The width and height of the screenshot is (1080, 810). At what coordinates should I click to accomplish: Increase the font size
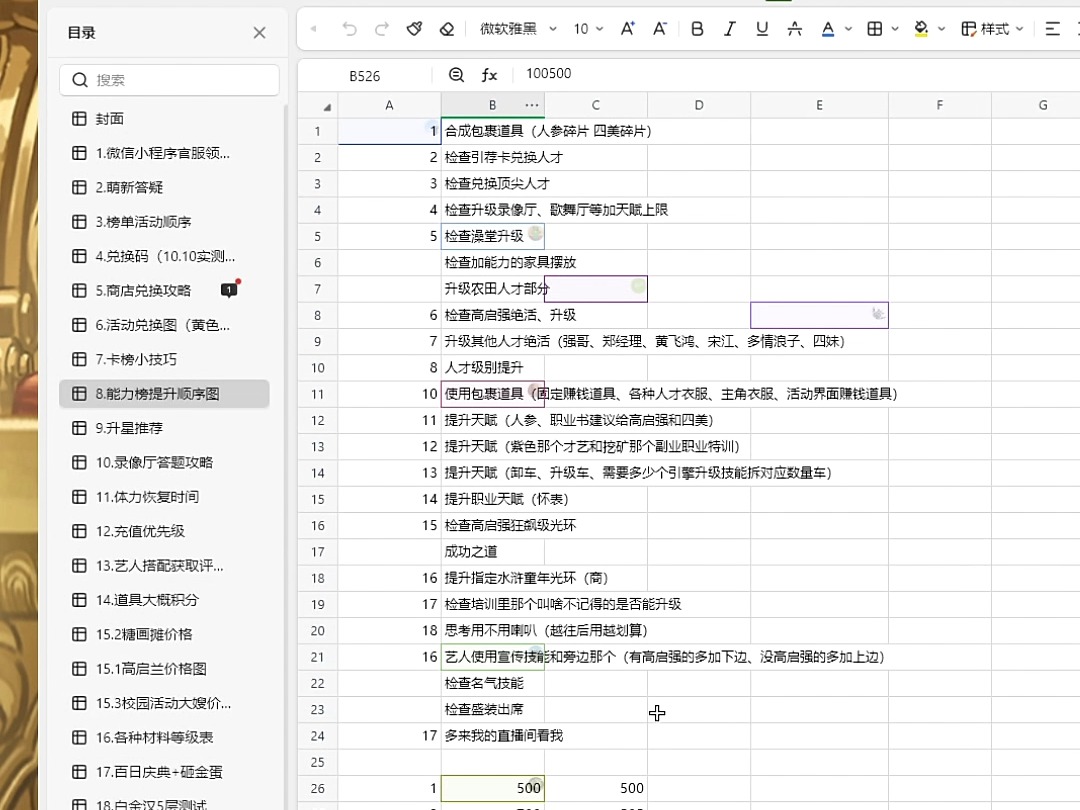pos(627,29)
